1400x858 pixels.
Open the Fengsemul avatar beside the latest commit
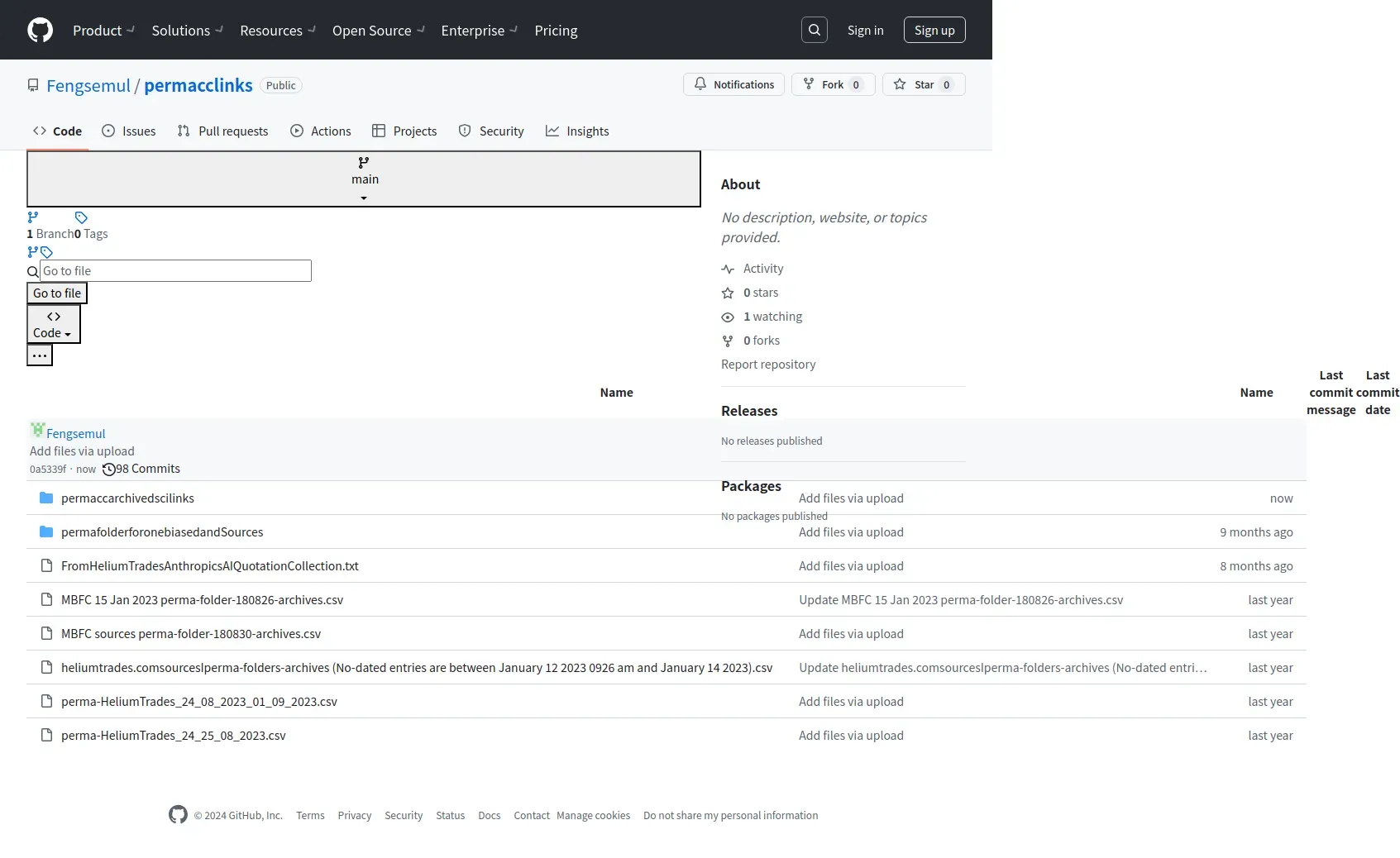pyautogui.click(x=37, y=430)
